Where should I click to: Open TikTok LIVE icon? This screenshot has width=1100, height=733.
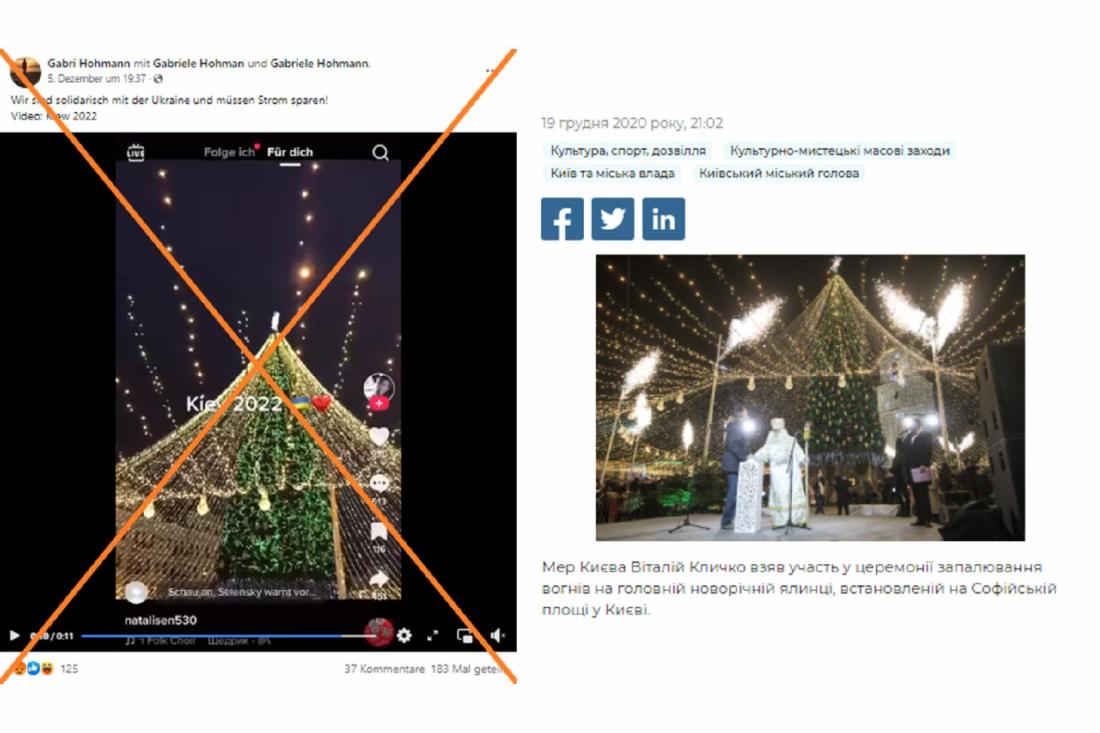click(135, 152)
